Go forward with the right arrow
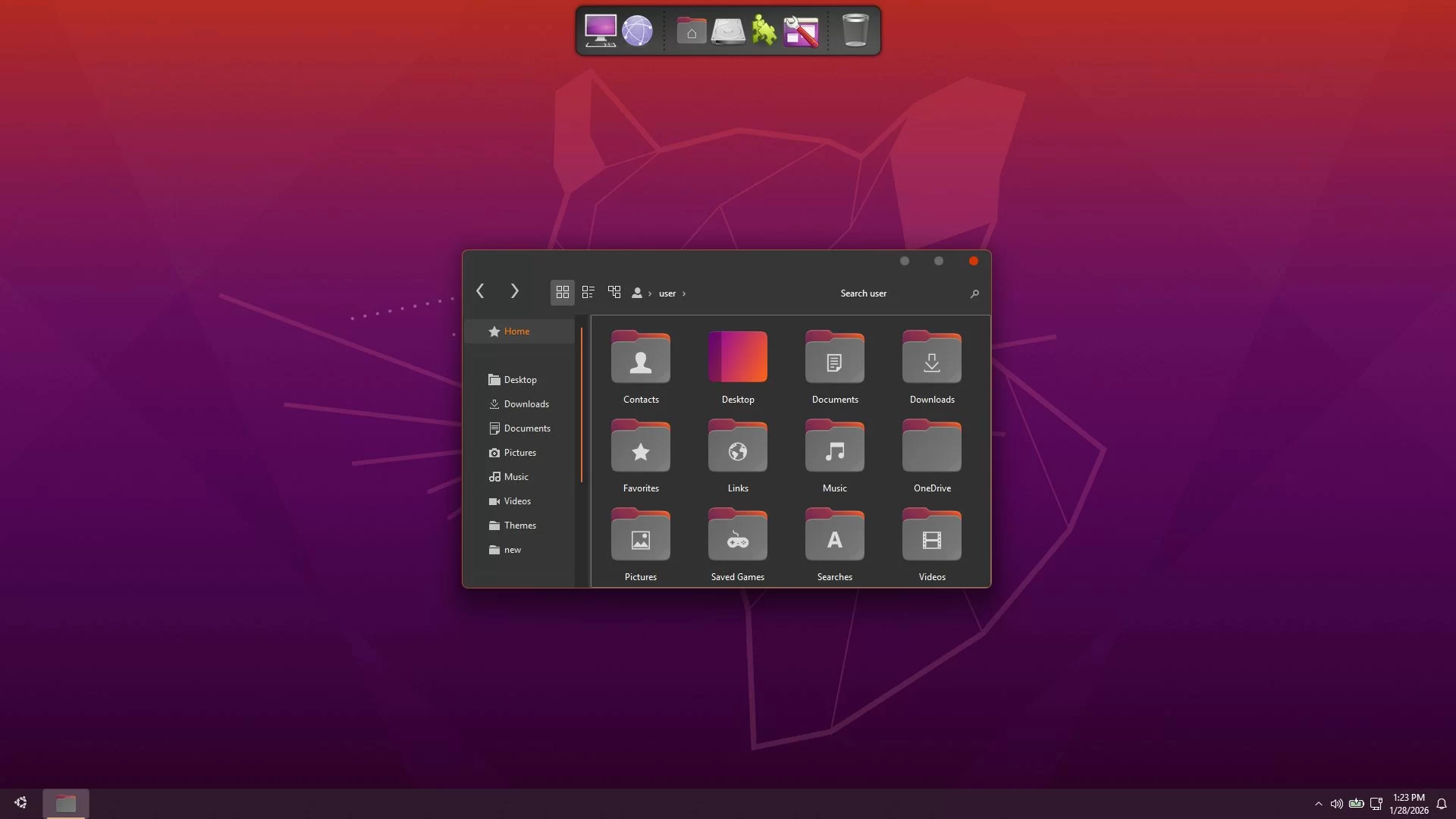The width and height of the screenshot is (1456, 819). pyautogui.click(x=514, y=291)
